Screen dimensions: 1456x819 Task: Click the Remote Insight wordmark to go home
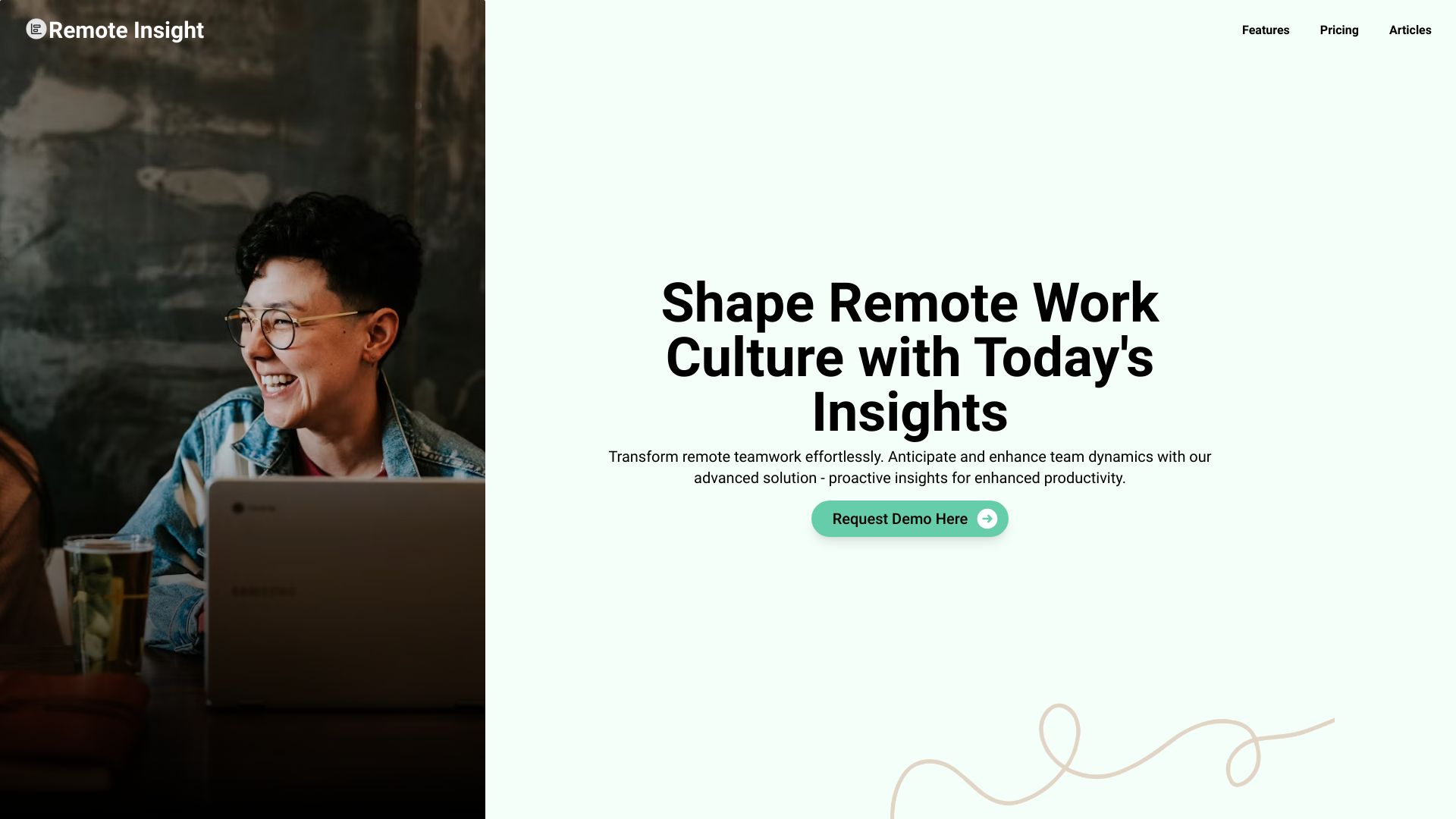click(x=127, y=30)
